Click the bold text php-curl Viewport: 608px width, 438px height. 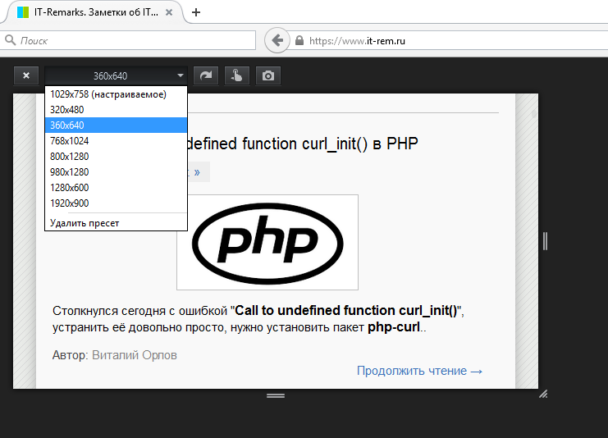[394, 328]
